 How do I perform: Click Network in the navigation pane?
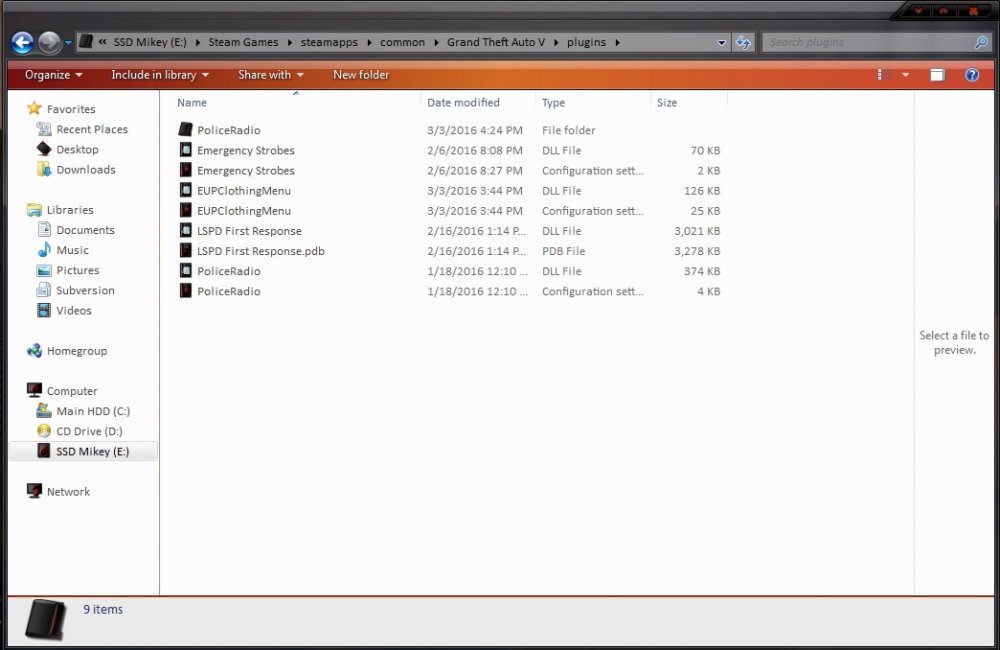[x=68, y=492]
